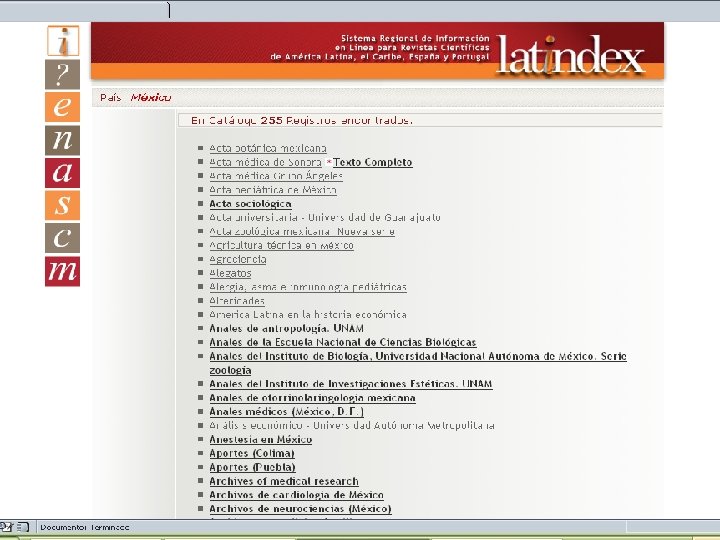Viewport: 720px width, 540px height.
Task: Open 'Archives of medical research' link
Action: [x=284, y=481]
